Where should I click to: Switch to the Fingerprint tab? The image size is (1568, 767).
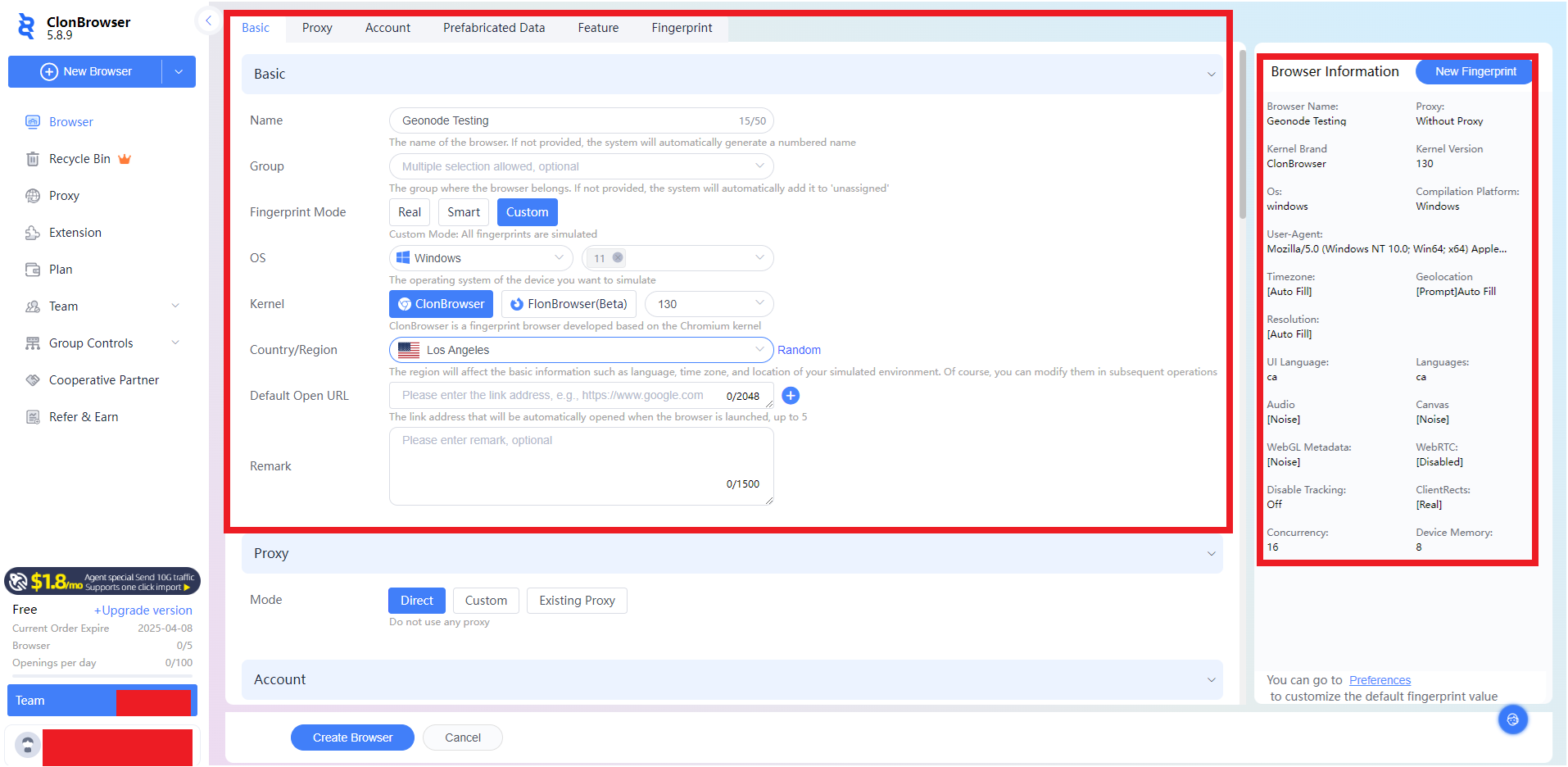tap(681, 27)
